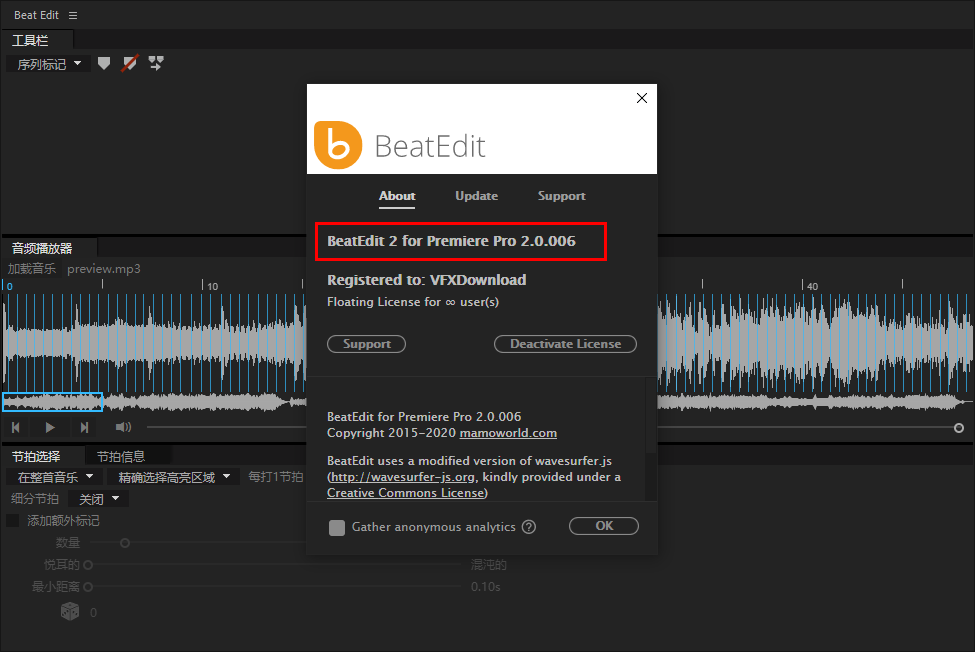Open the 在整首音乐 dropdown
This screenshot has height=652, width=975.
55,477
